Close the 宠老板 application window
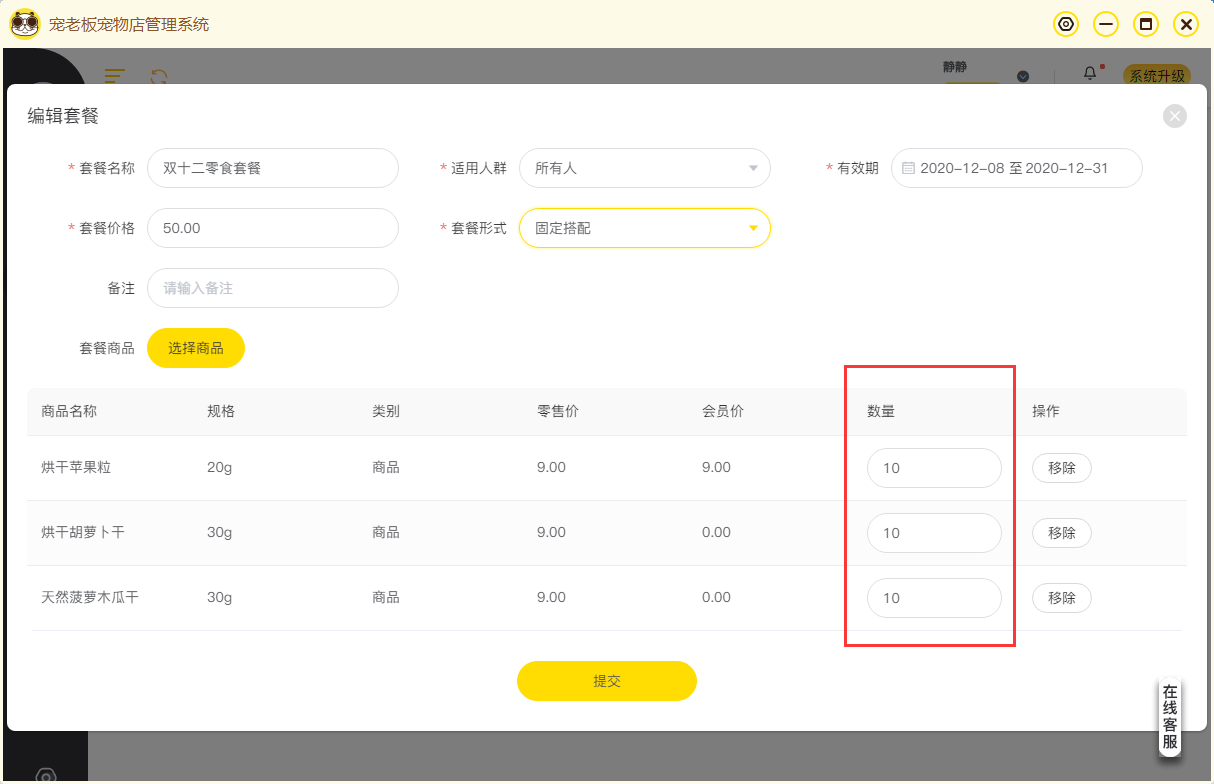Viewport: 1214px width, 784px height. tap(1186, 24)
